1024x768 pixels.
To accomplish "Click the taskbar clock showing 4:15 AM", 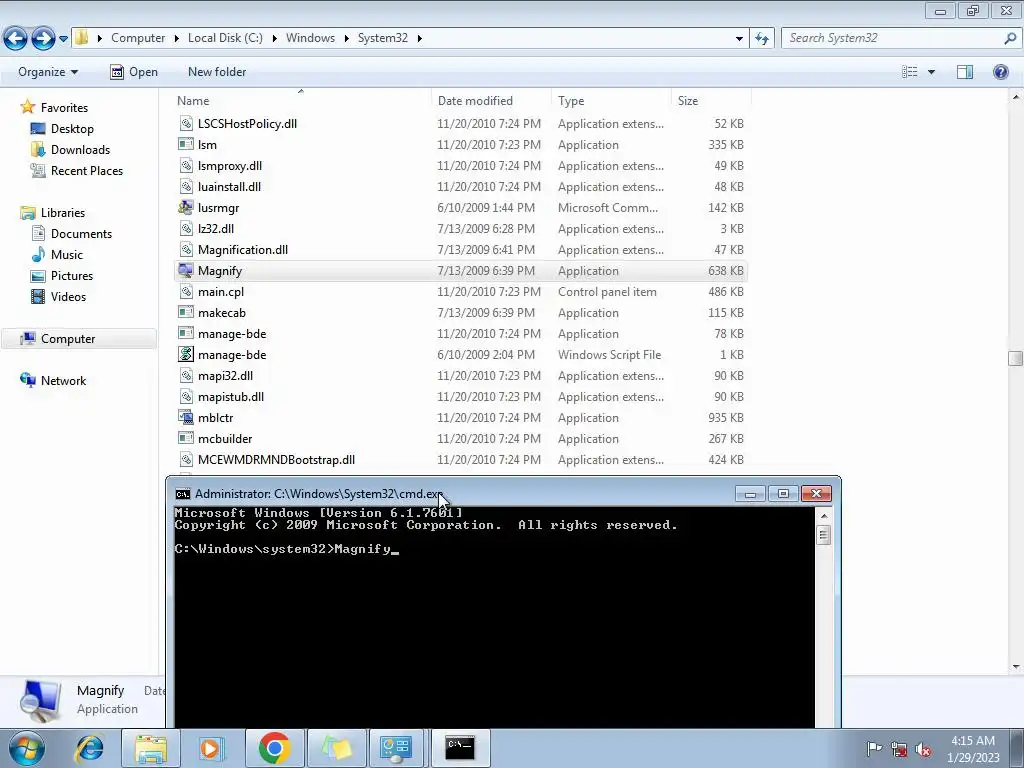I will (x=973, y=749).
